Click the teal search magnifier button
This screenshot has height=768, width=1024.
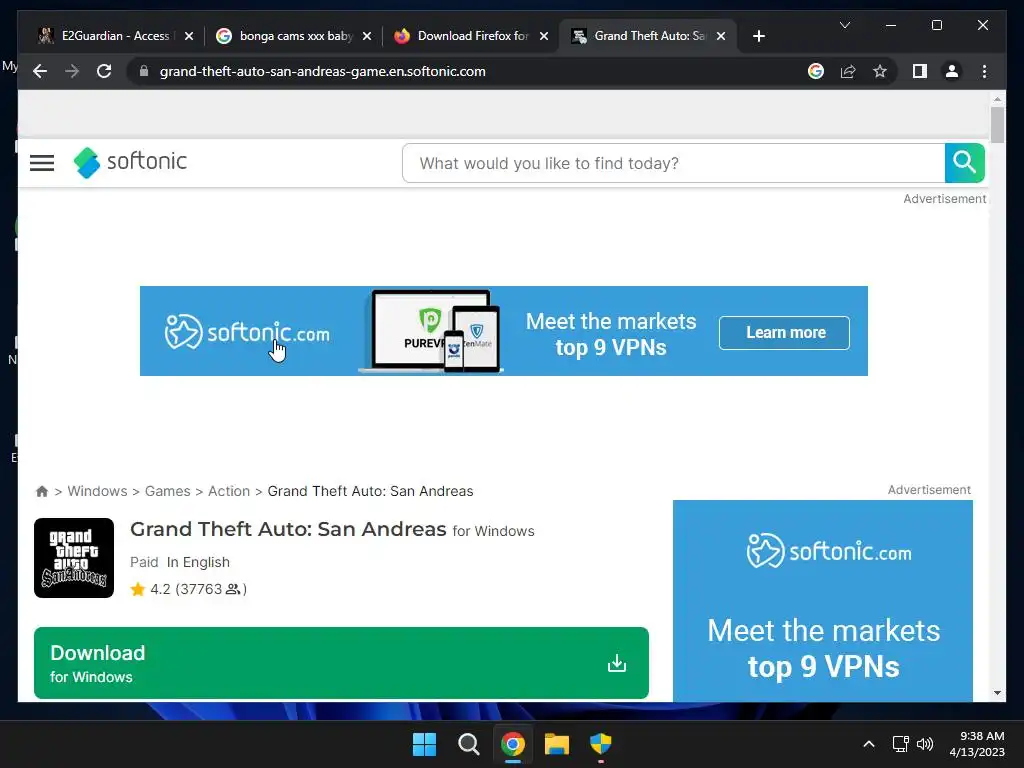964,163
